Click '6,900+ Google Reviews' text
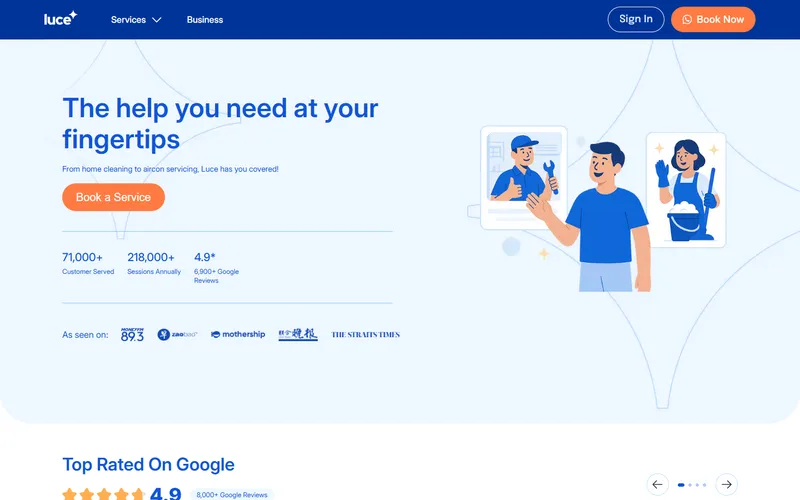This screenshot has width=800, height=500. (x=216, y=276)
